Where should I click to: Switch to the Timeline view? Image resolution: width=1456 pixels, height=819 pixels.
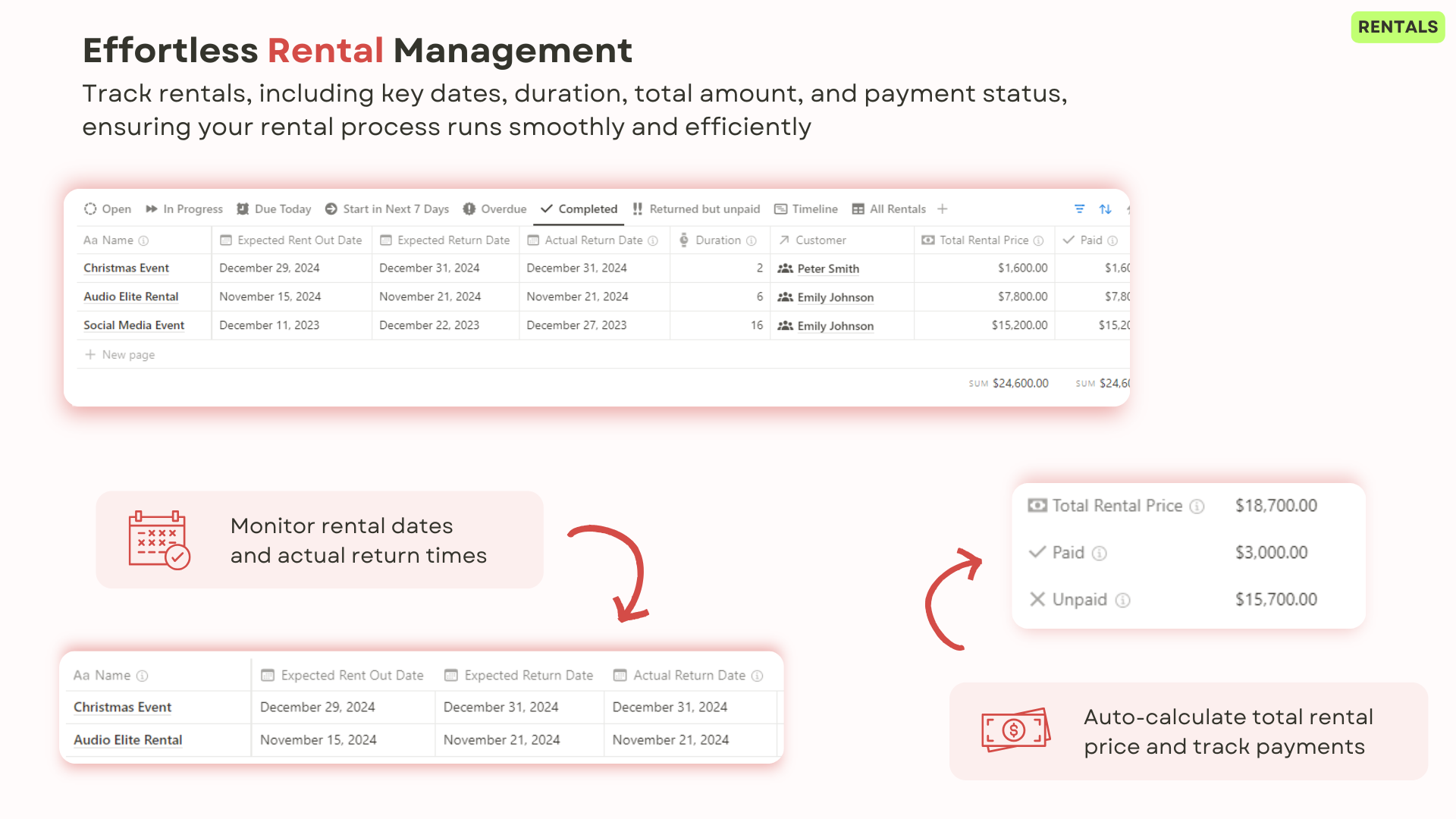[x=814, y=209]
